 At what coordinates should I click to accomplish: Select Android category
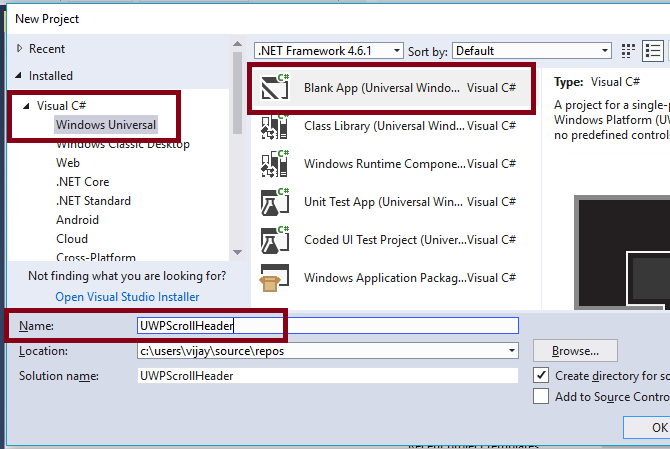click(77, 220)
